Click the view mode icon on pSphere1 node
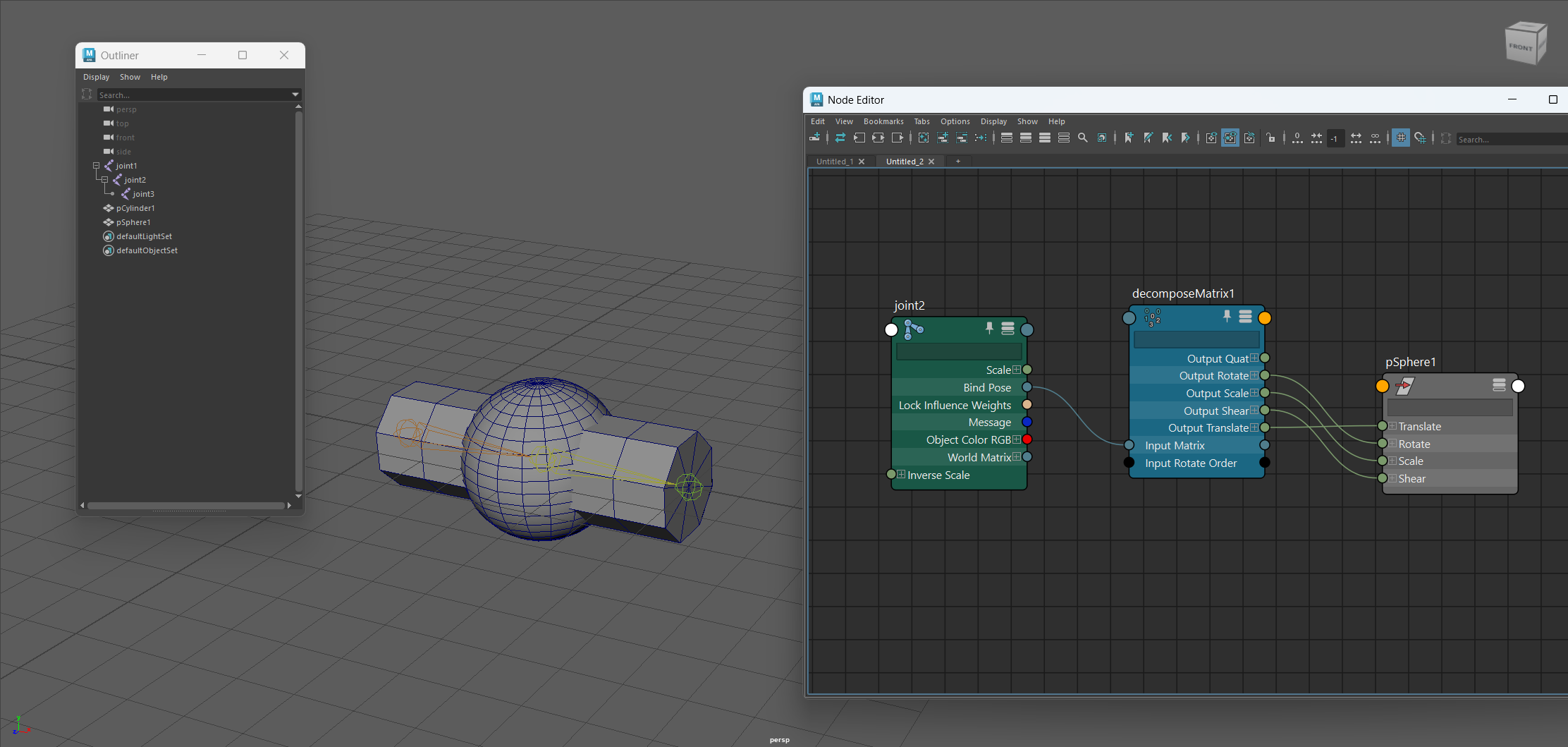Viewport: 1568px width, 747px height. pos(1499,385)
